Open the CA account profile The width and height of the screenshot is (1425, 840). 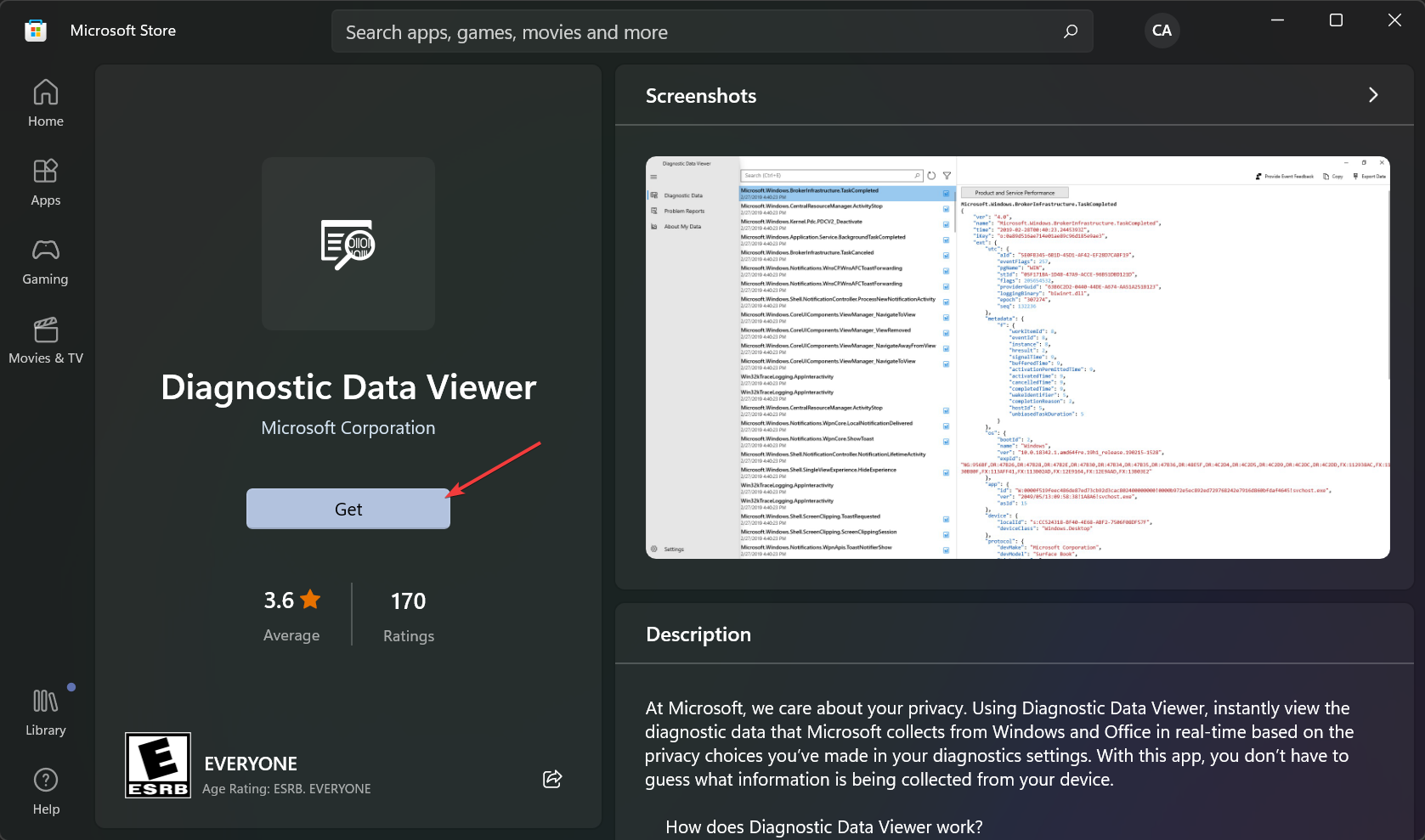click(x=1162, y=31)
